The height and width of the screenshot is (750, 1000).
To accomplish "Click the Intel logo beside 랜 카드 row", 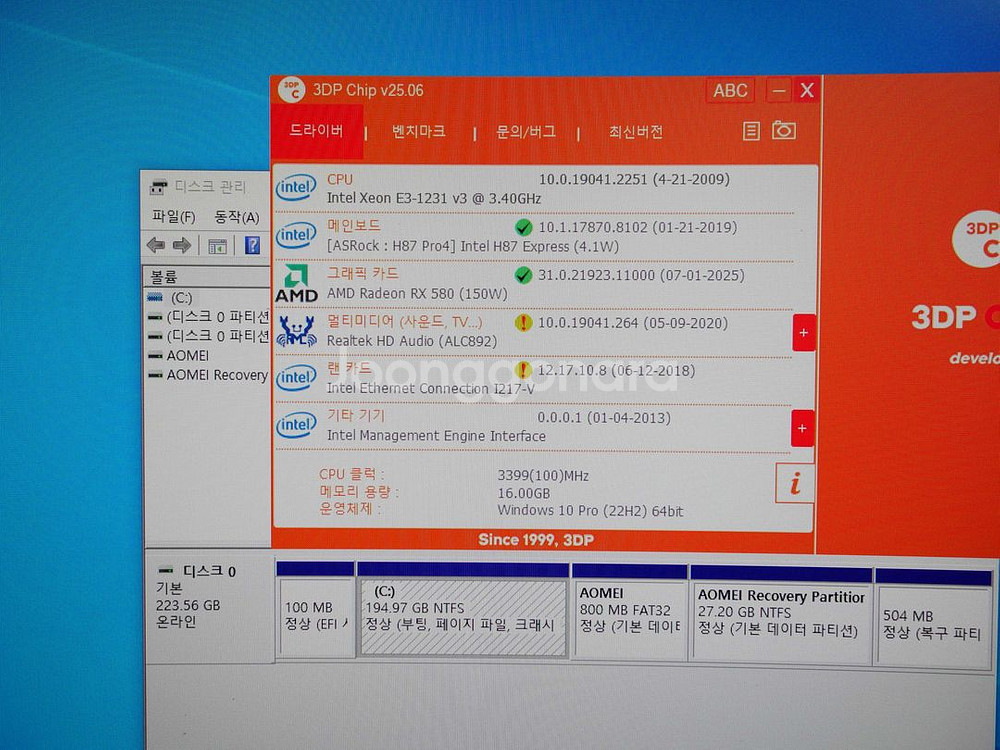I will [x=296, y=378].
